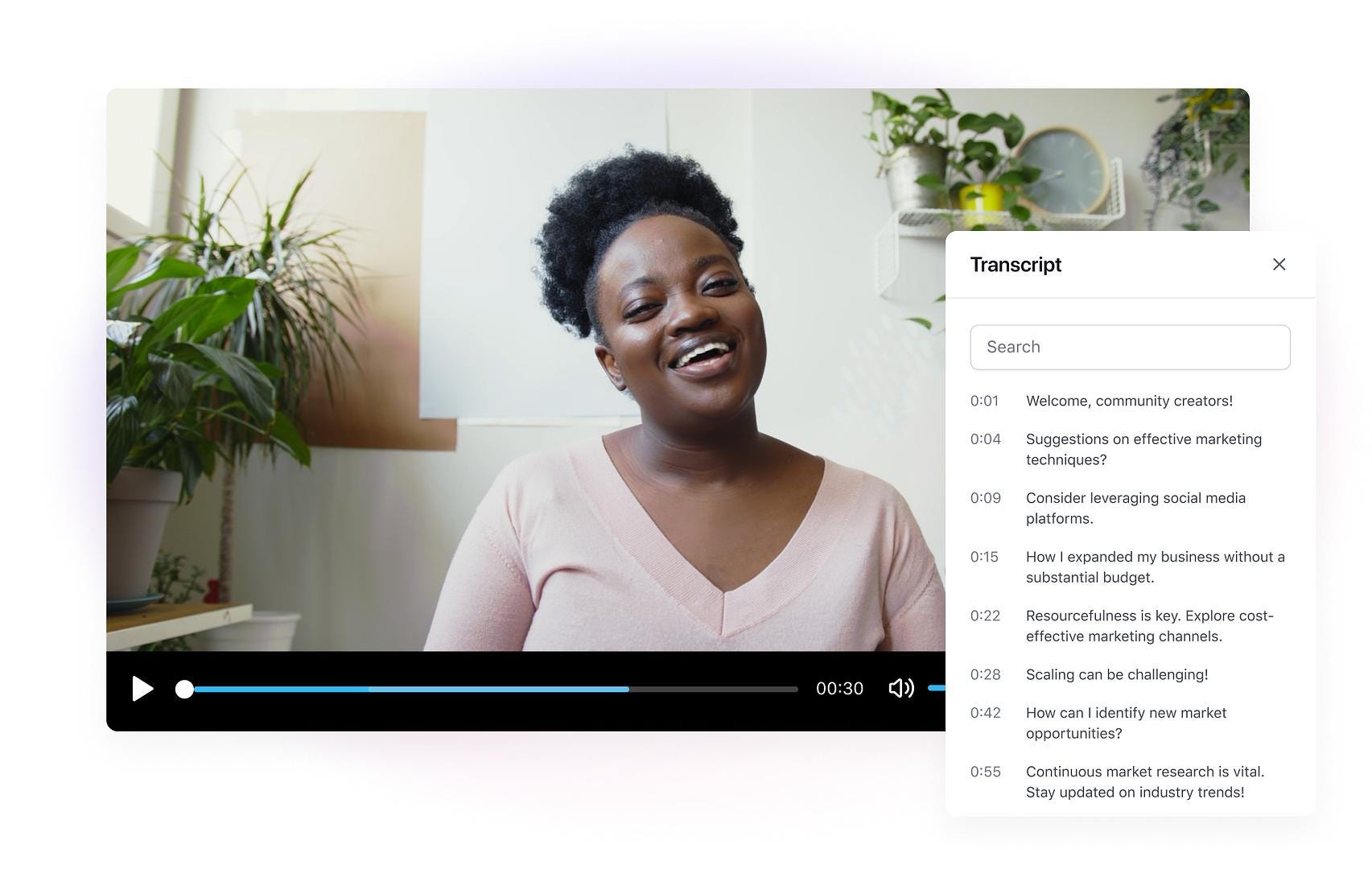This screenshot has width=1372, height=869.
Task: Click the video progress bar scrubber handle
Action: point(184,690)
